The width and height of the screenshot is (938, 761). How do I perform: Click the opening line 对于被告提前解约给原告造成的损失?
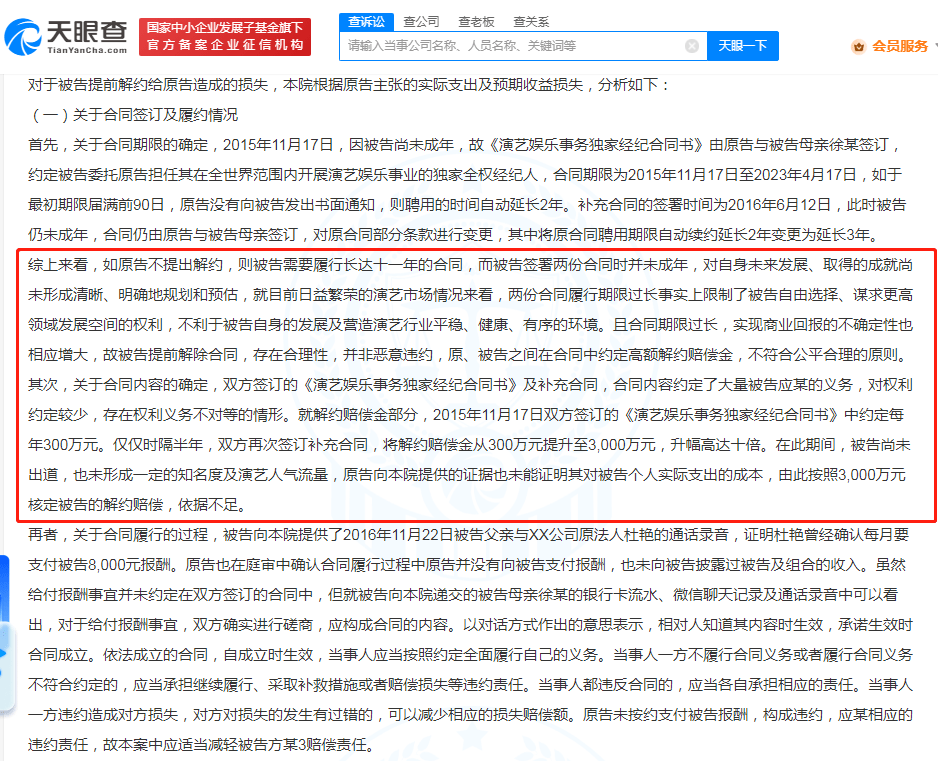click(348, 85)
